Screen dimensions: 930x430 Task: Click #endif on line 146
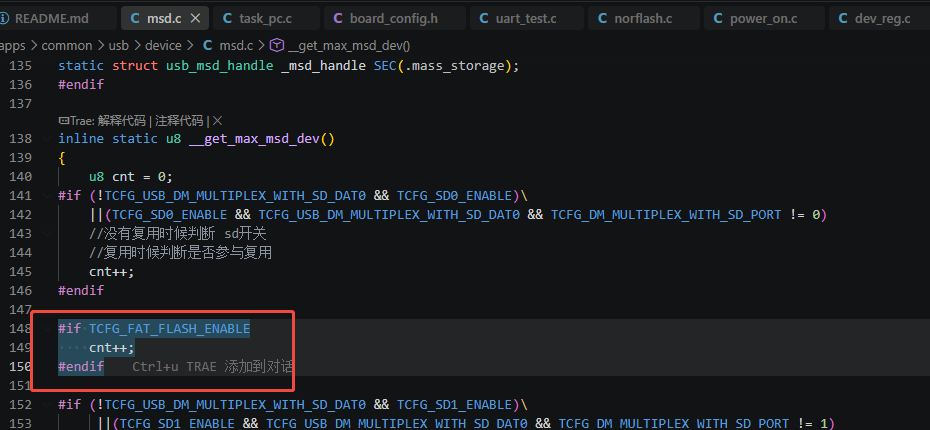(x=81, y=291)
